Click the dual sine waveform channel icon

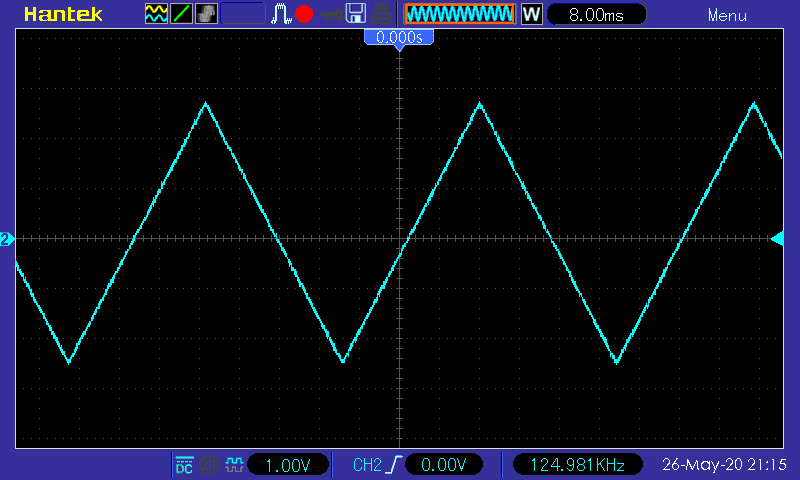point(156,14)
